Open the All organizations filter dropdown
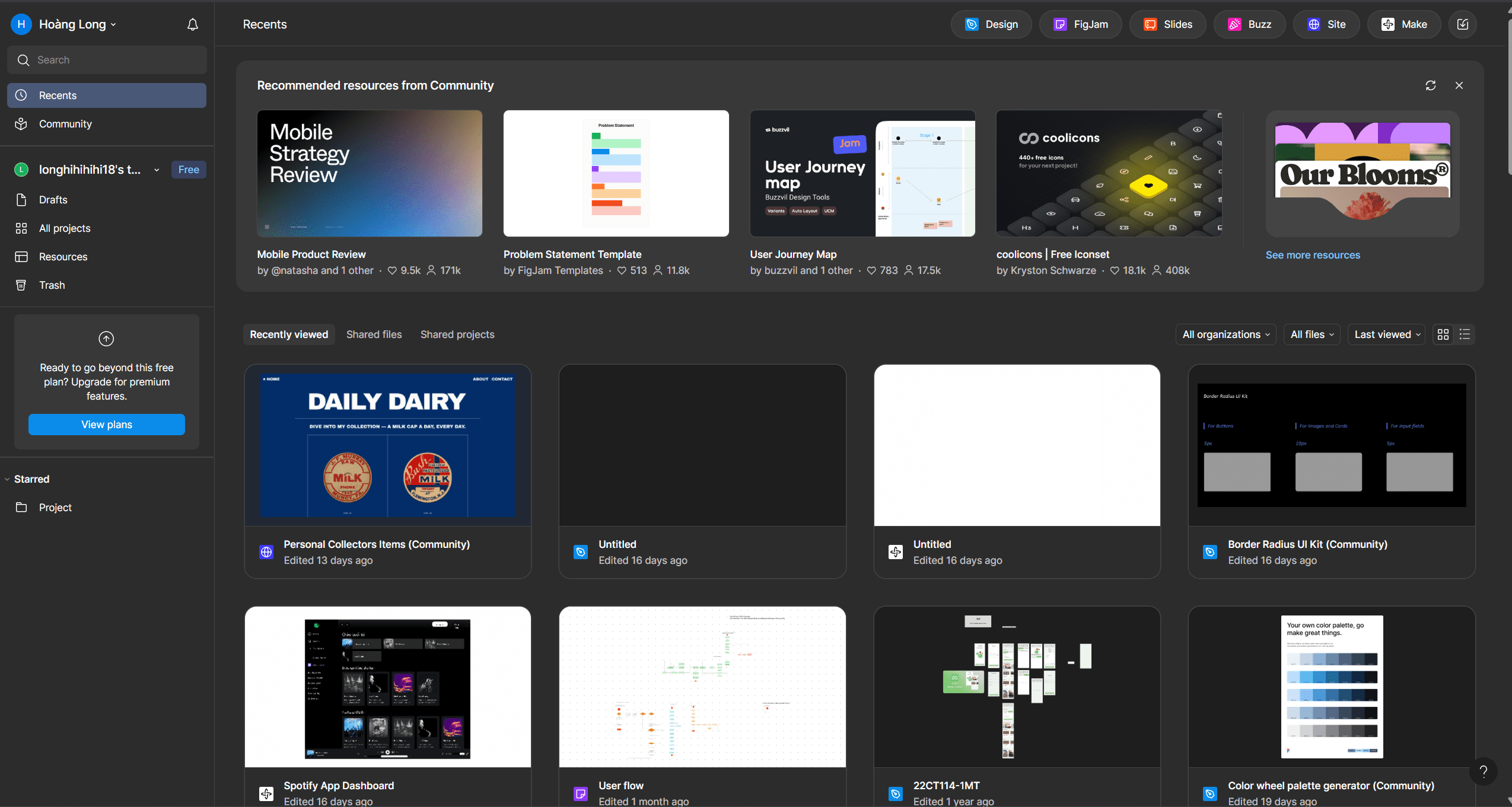Screen dimensions: 1512x807 point(1225,334)
